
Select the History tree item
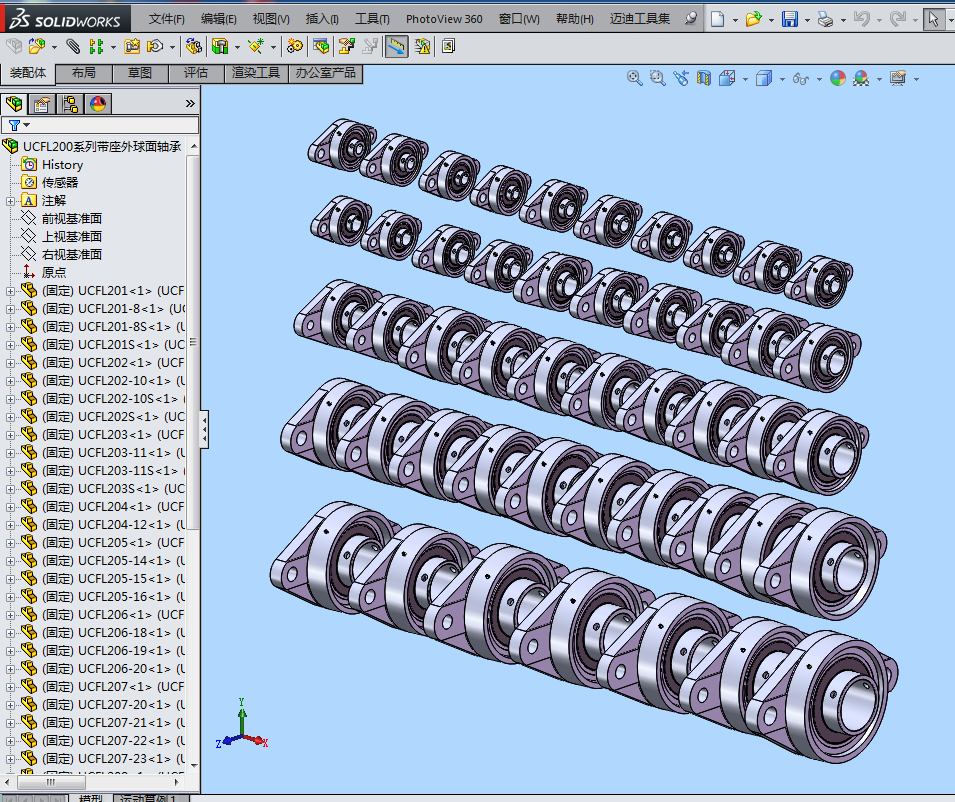pos(62,165)
